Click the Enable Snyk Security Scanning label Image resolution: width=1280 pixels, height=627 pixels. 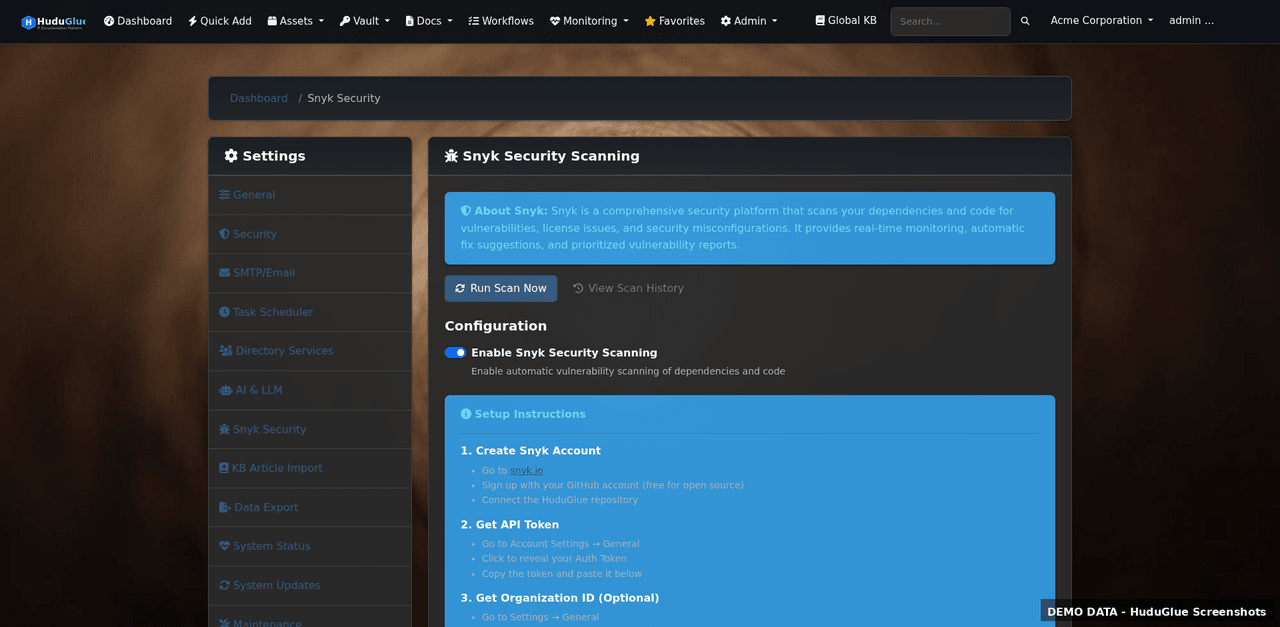click(564, 353)
